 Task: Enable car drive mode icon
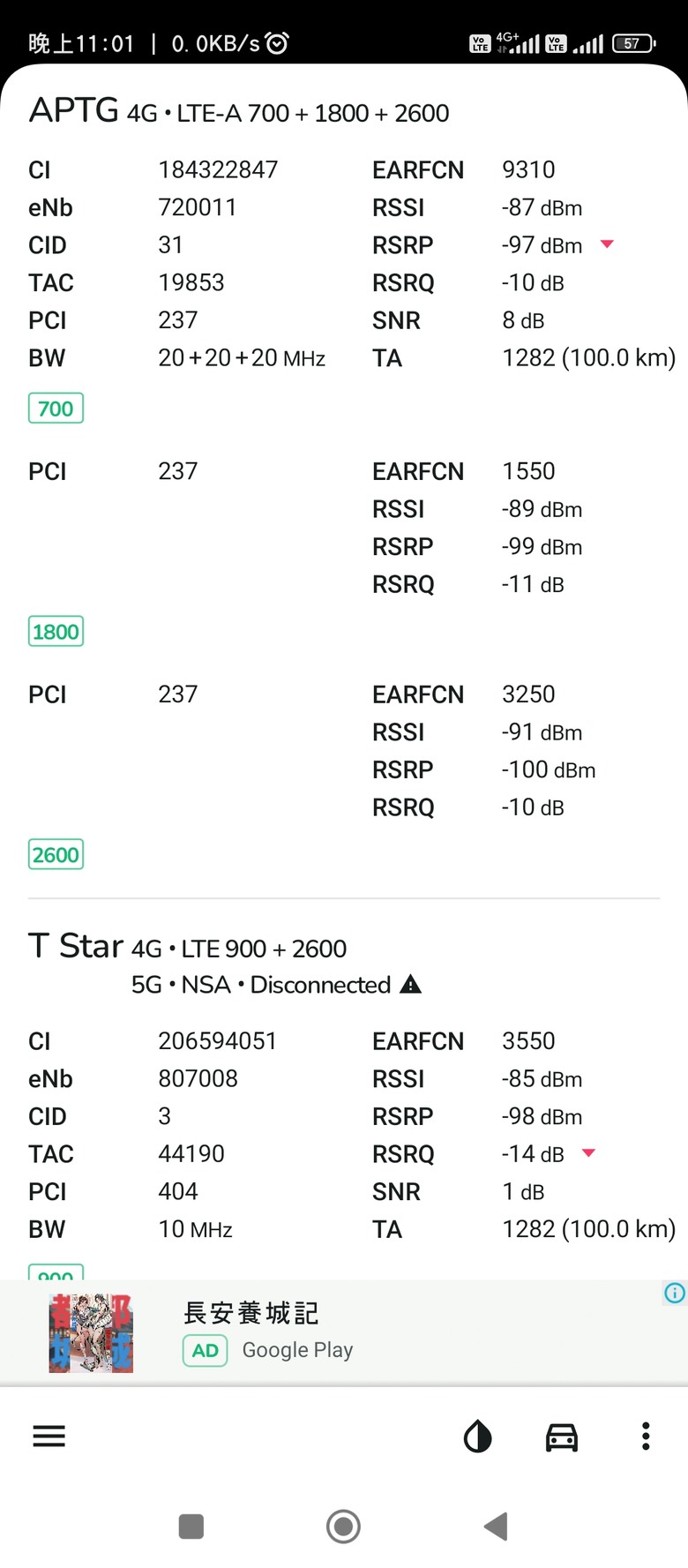562,1437
